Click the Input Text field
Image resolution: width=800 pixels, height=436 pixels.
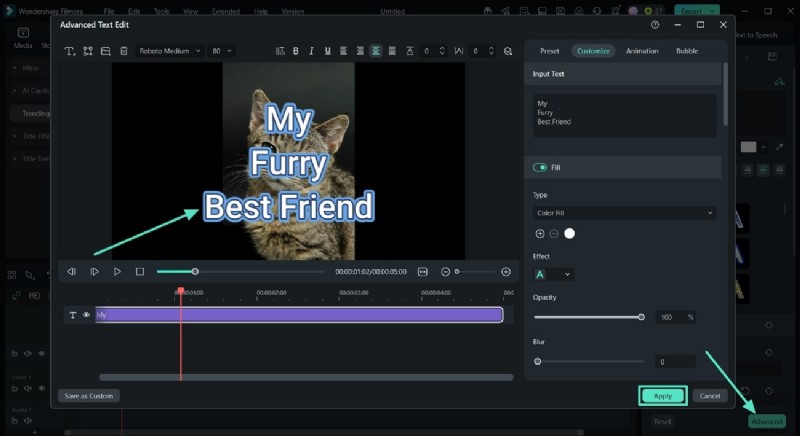point(625,114)
